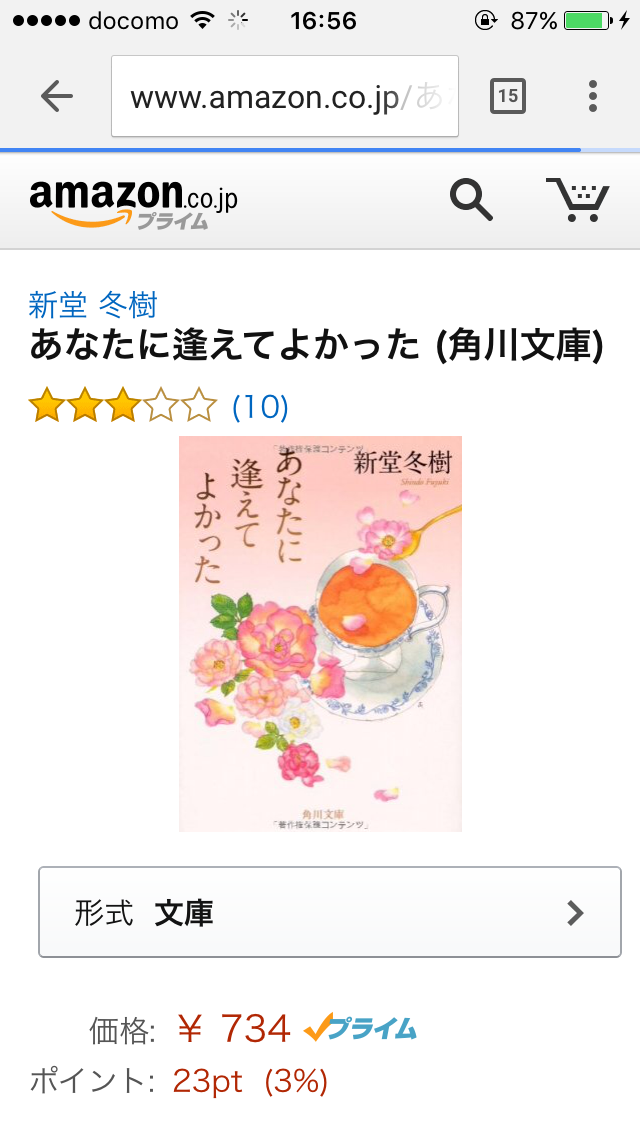Open the shopping cart icon
640x1136 pixels.
click(578, 199)
